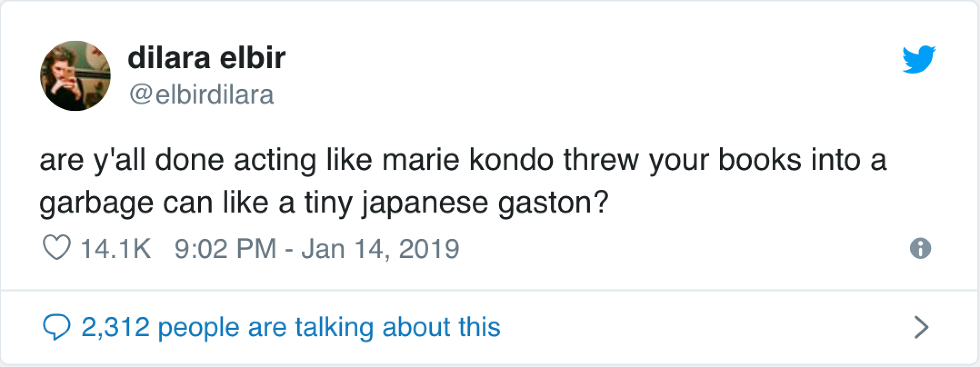Open the dilara elbir display name

click(207, 58)
